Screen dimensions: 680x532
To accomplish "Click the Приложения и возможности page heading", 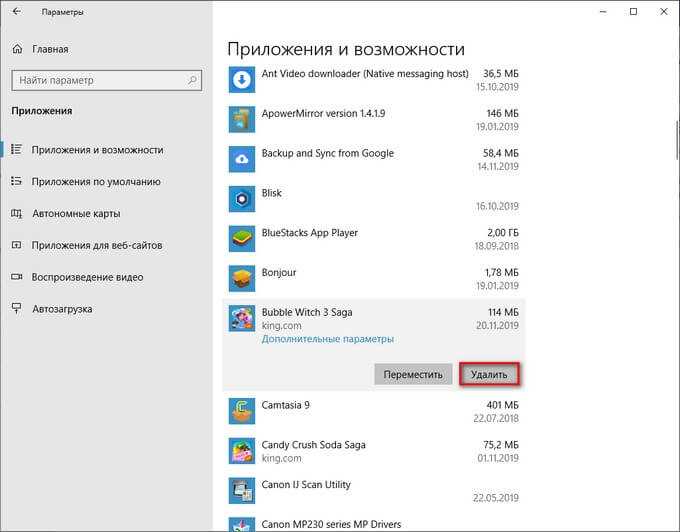I will pyautogui.click(x=346, y=49).
